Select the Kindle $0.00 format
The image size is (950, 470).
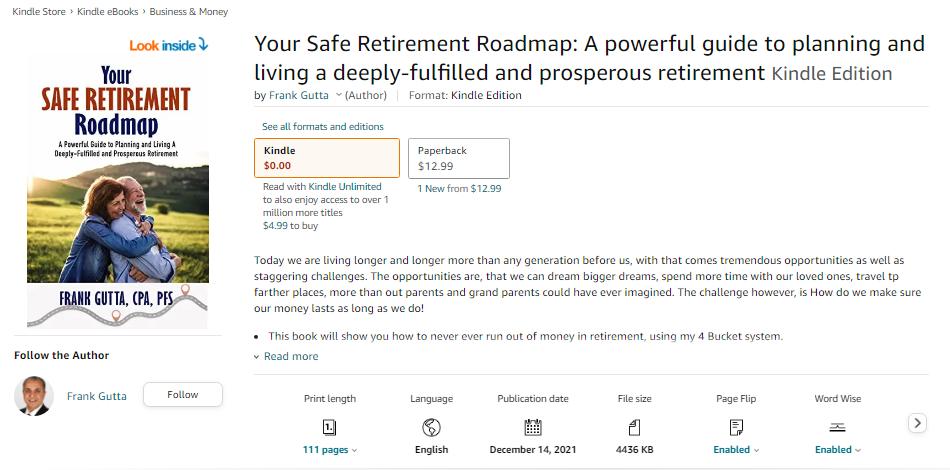[x=327, y=158]
